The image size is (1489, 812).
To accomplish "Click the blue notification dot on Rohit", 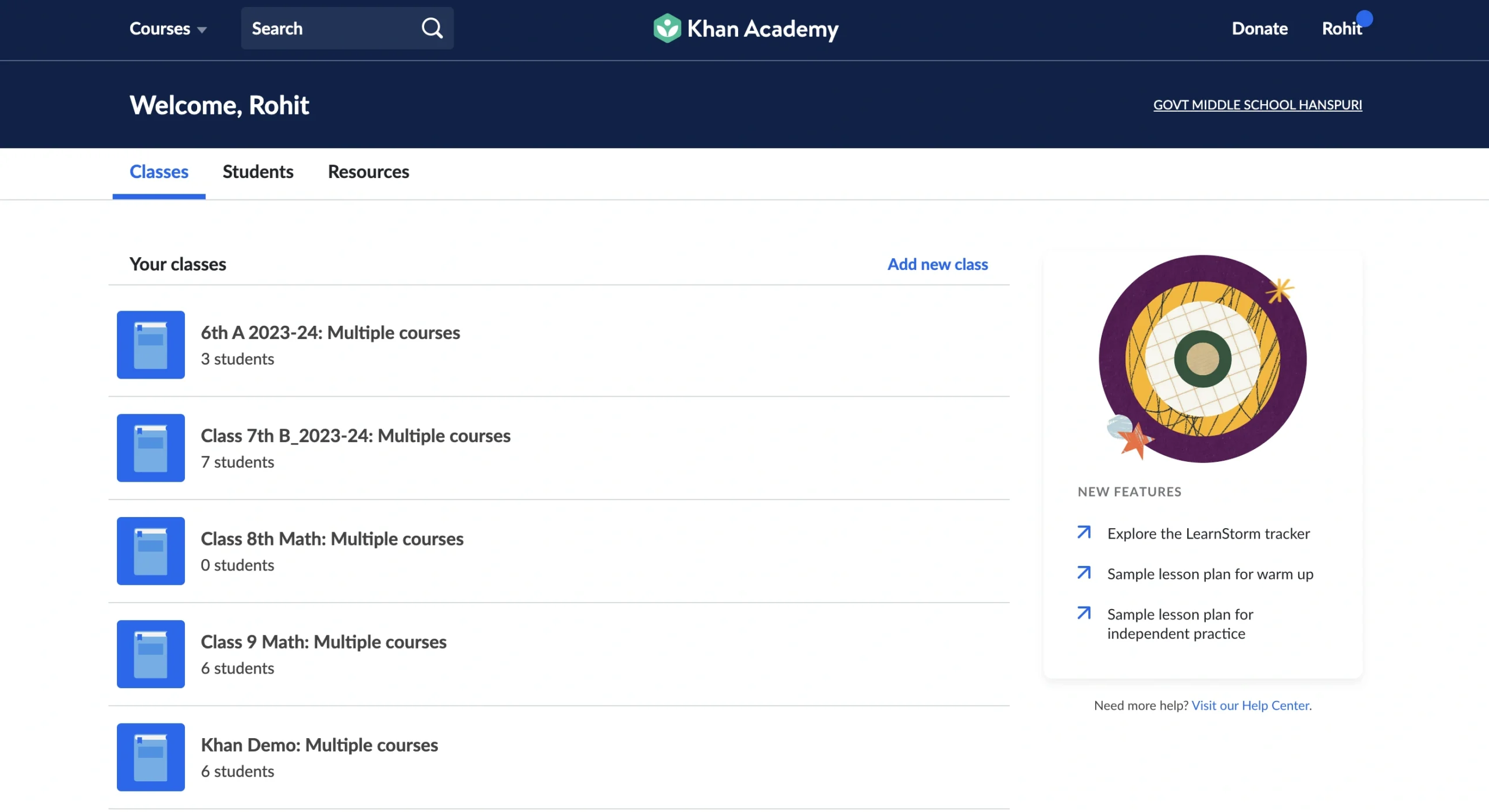I will pos(1364,19).
